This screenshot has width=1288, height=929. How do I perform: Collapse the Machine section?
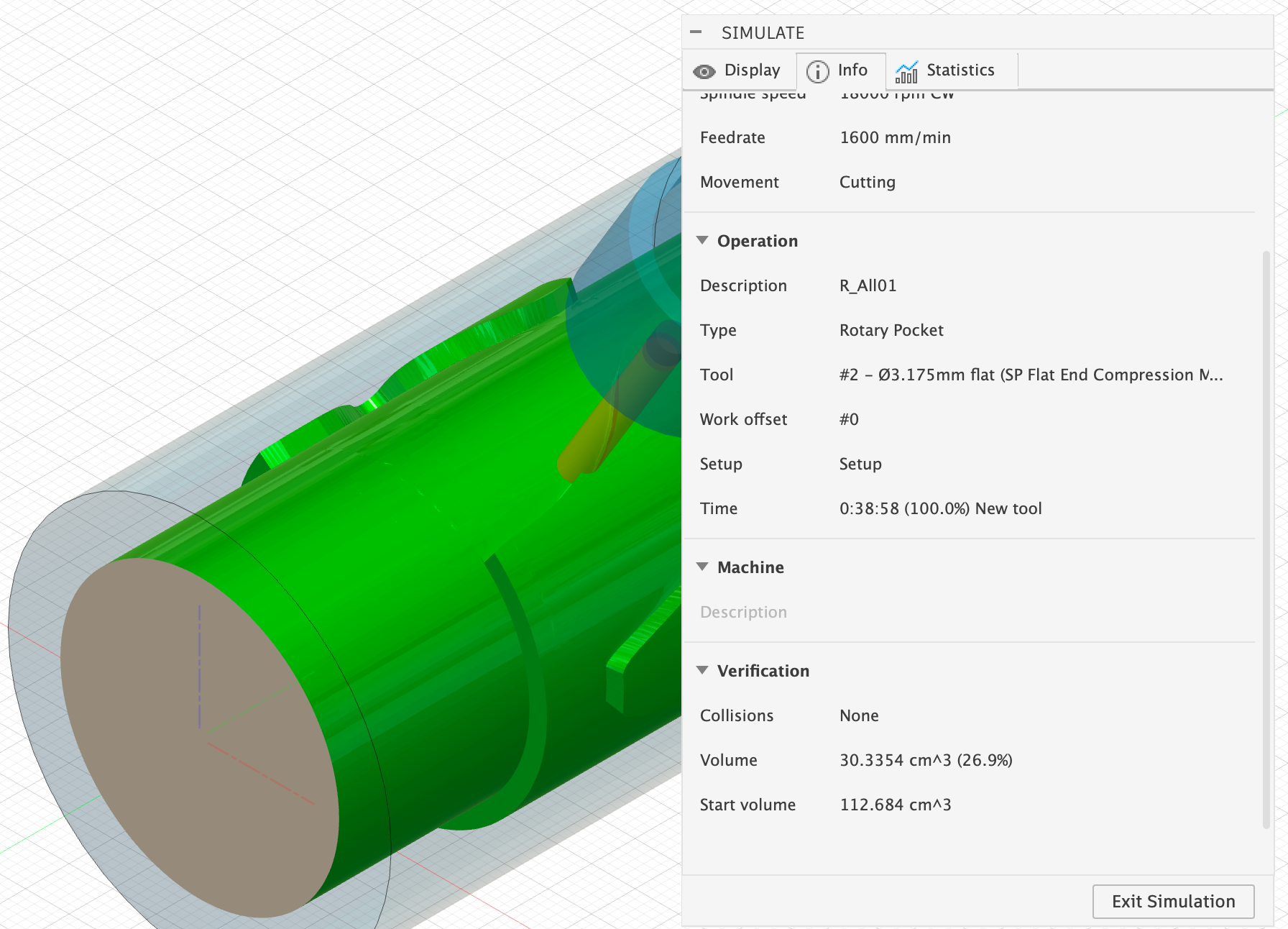point(703,567)
